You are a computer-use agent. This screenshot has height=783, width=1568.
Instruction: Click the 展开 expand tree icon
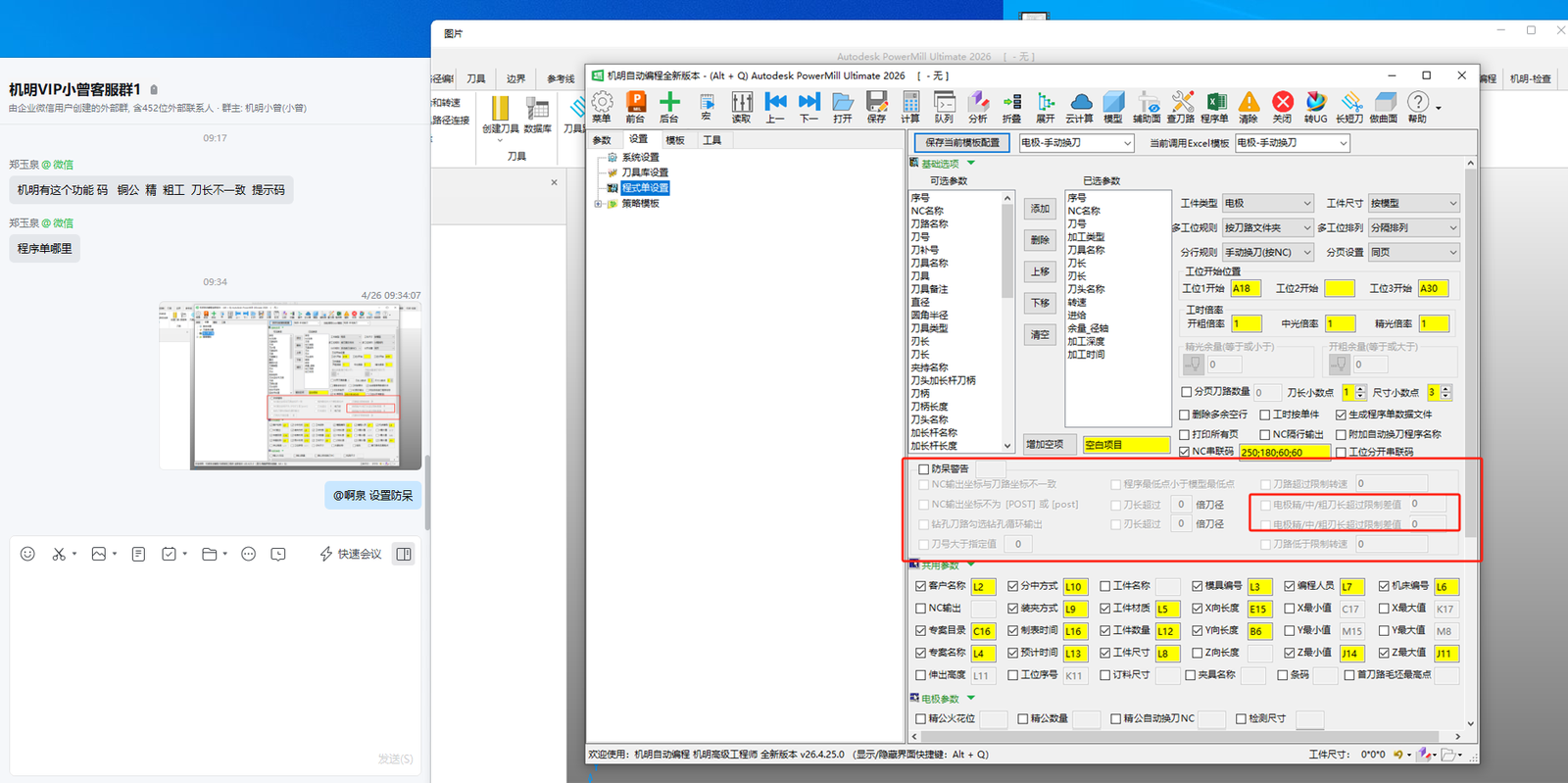[1046, 107]
